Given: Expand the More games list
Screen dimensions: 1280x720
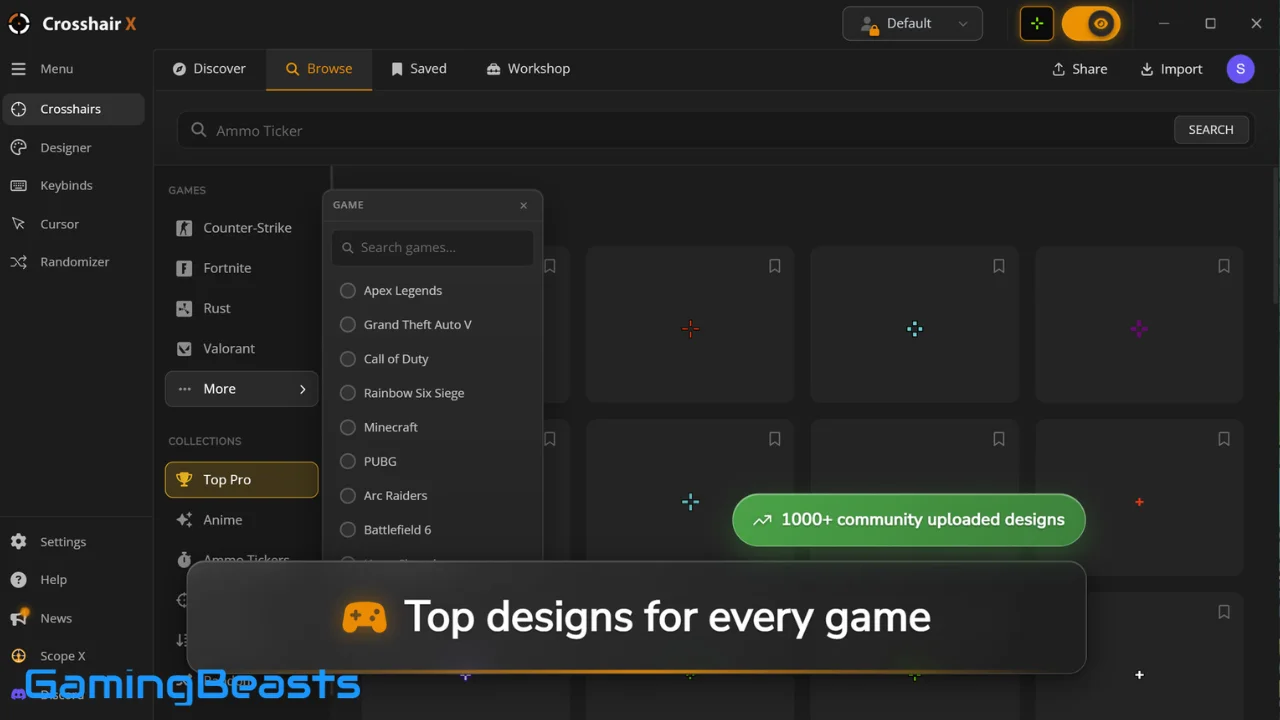Looking at the screenshot, I should pos(241,389).
